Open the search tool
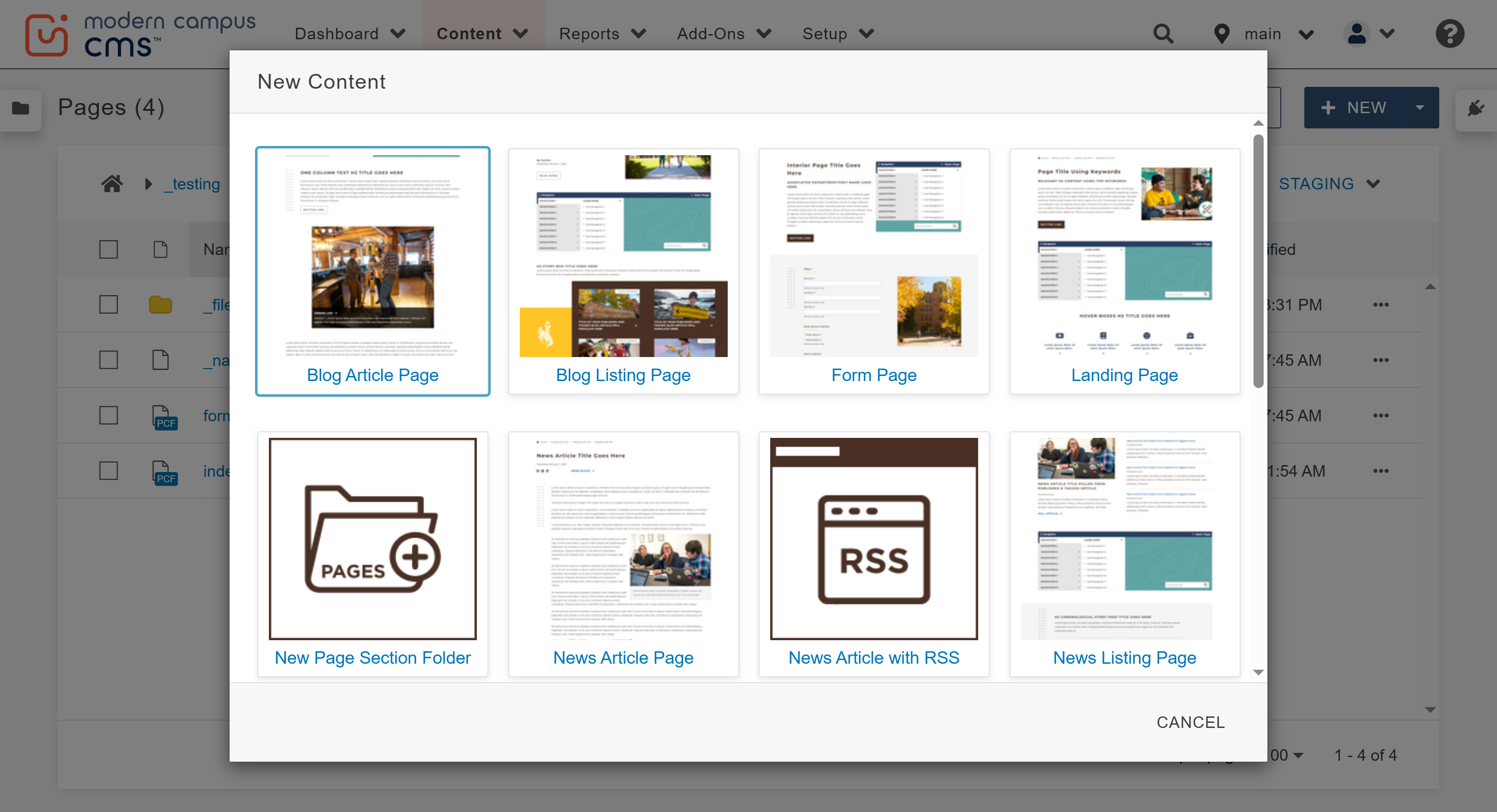The height and width of the screenshot is (812, 1497). [x=1164, y=34]
